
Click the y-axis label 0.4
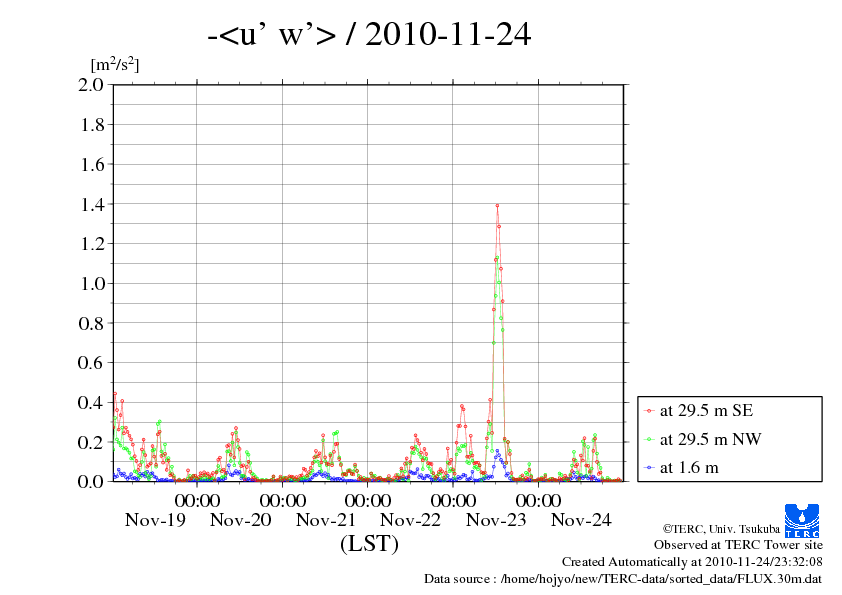[91, 403]
